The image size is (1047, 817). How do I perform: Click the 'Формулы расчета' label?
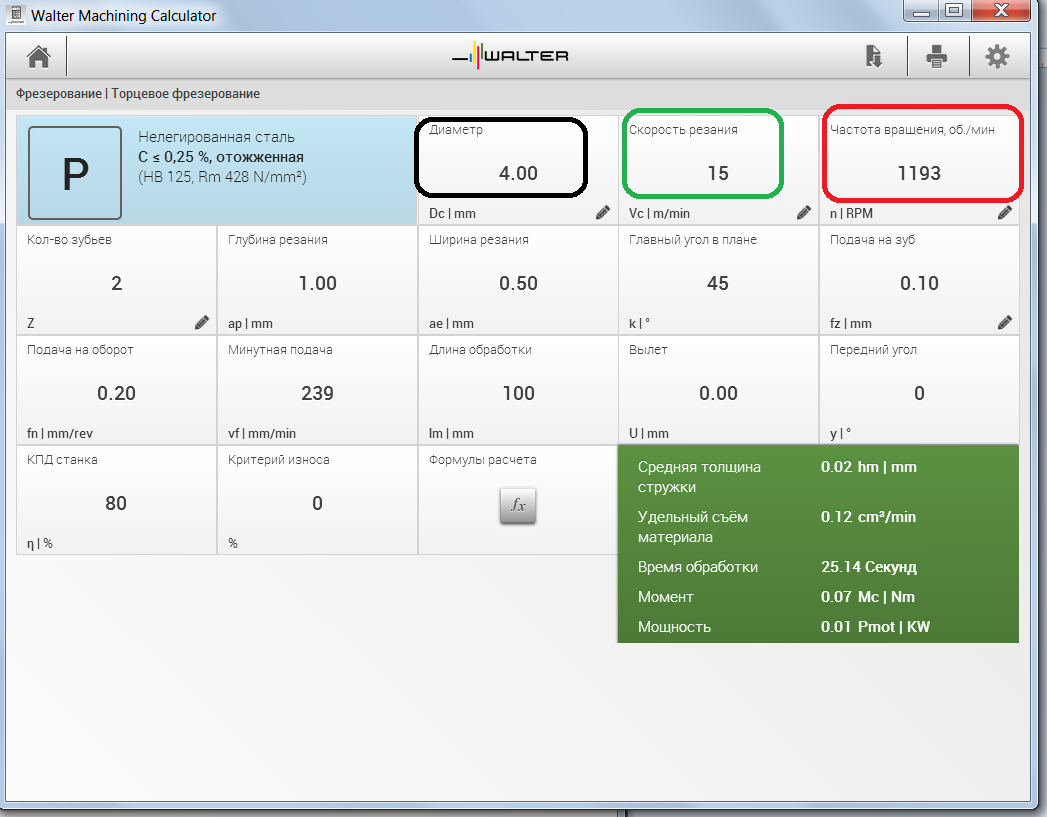coord(483,460)
